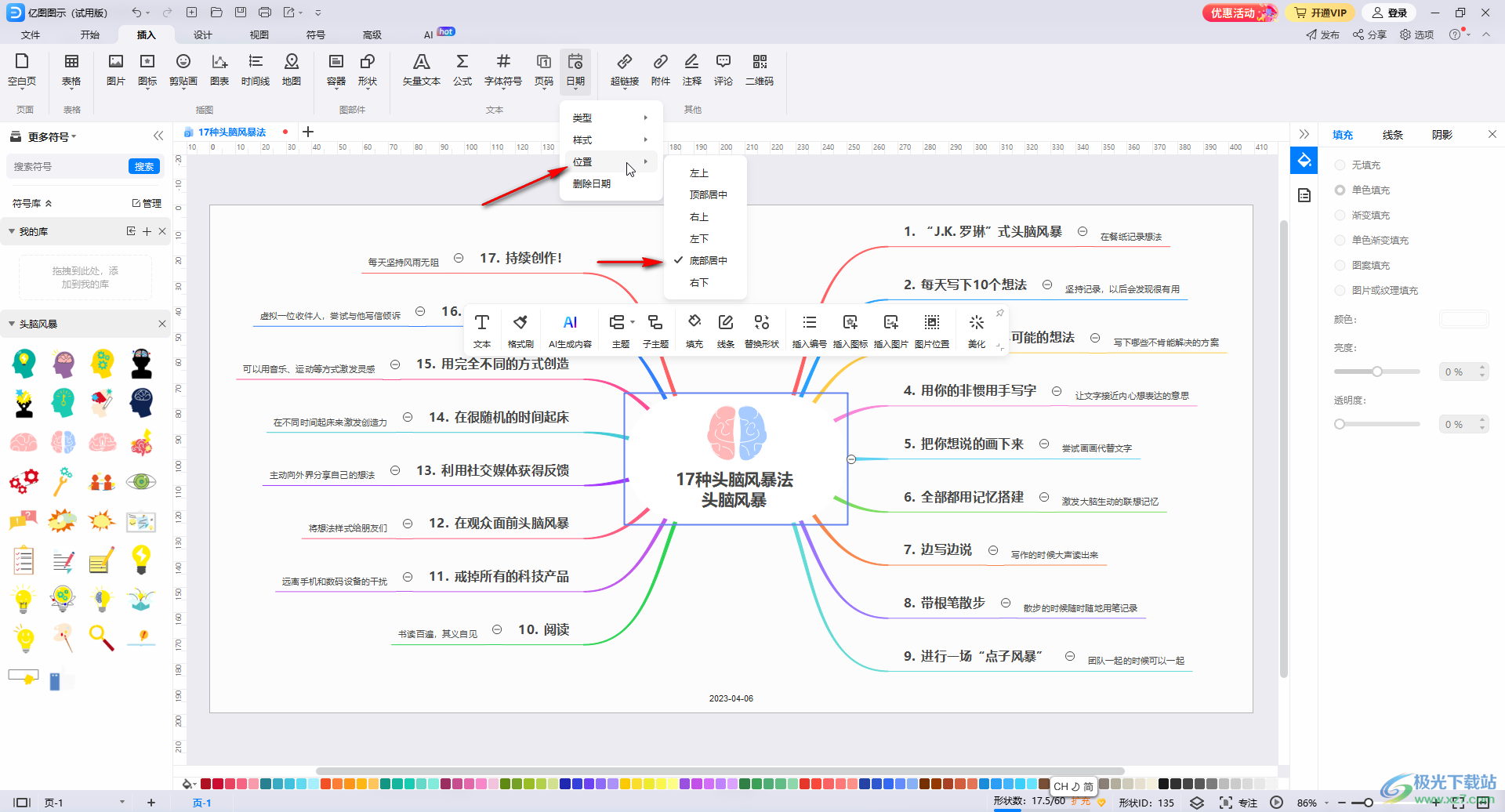This screenshot has height=812, width=1505.
Task: Insert numbering (插入编号) from floating toolbar
Action: pos(810,331)
